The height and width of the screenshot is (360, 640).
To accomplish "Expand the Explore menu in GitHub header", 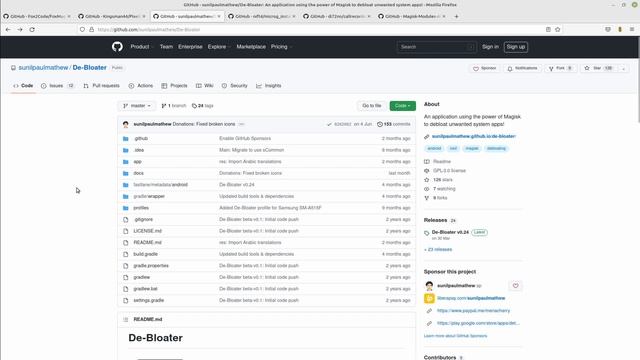I will pyautogui.click(x=218, y=47).
